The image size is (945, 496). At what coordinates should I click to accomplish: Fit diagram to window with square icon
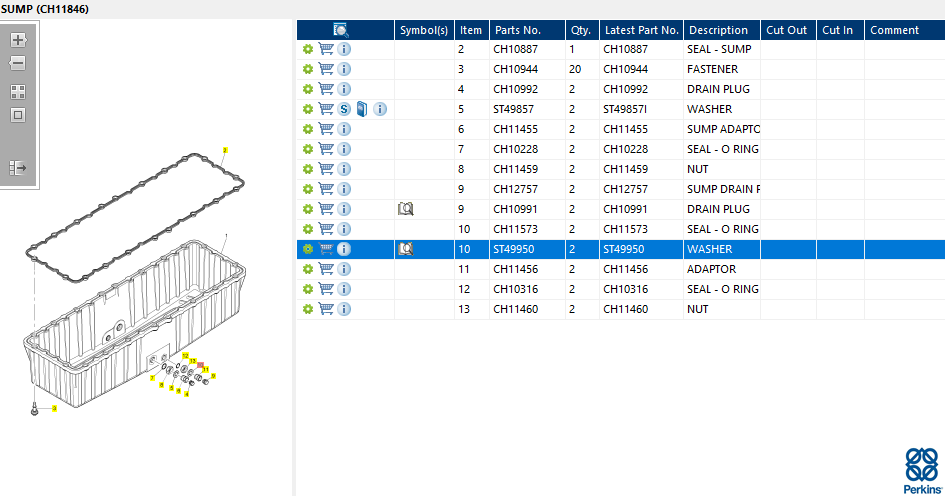coord(18,115)
